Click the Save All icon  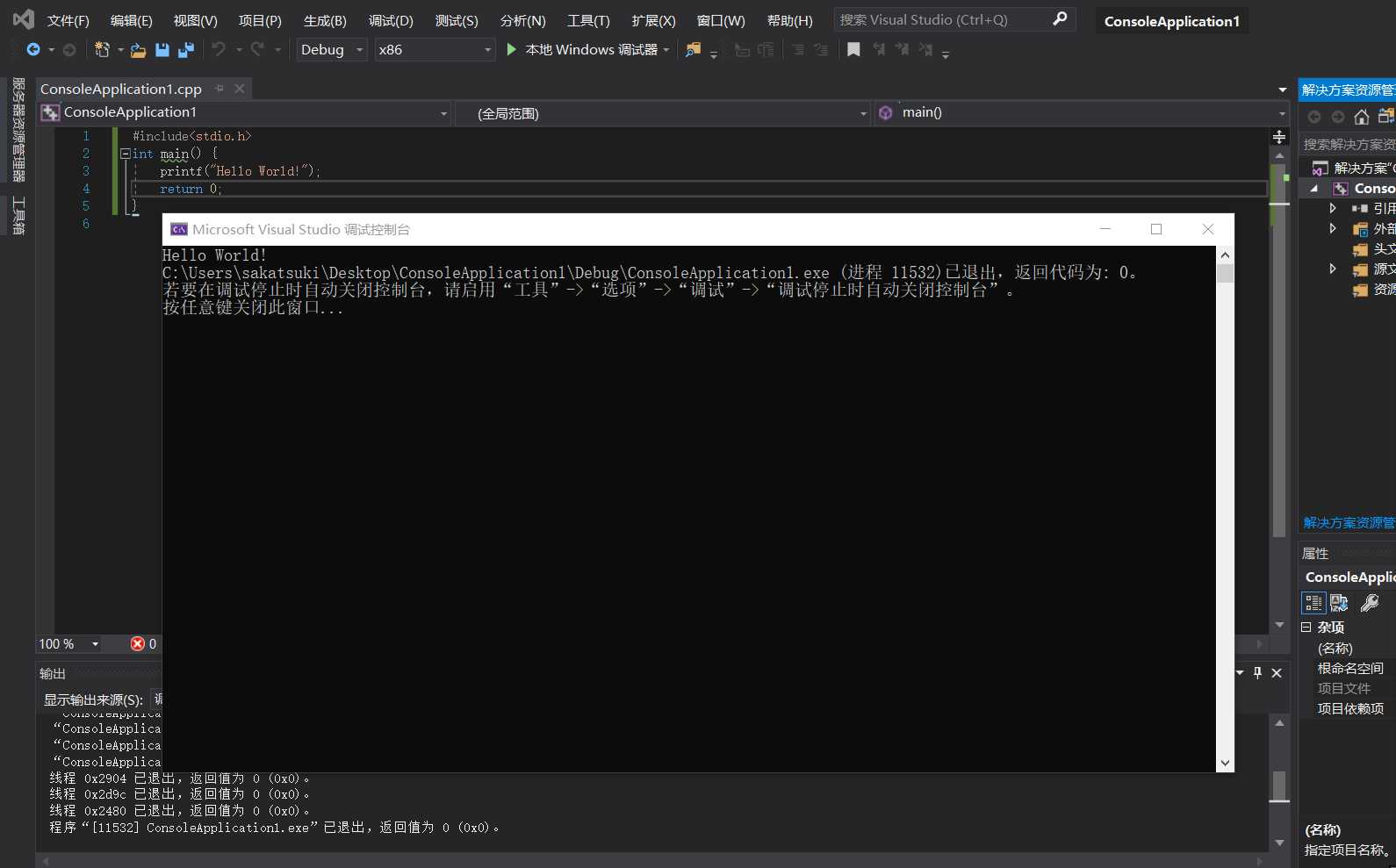(185, 50)
